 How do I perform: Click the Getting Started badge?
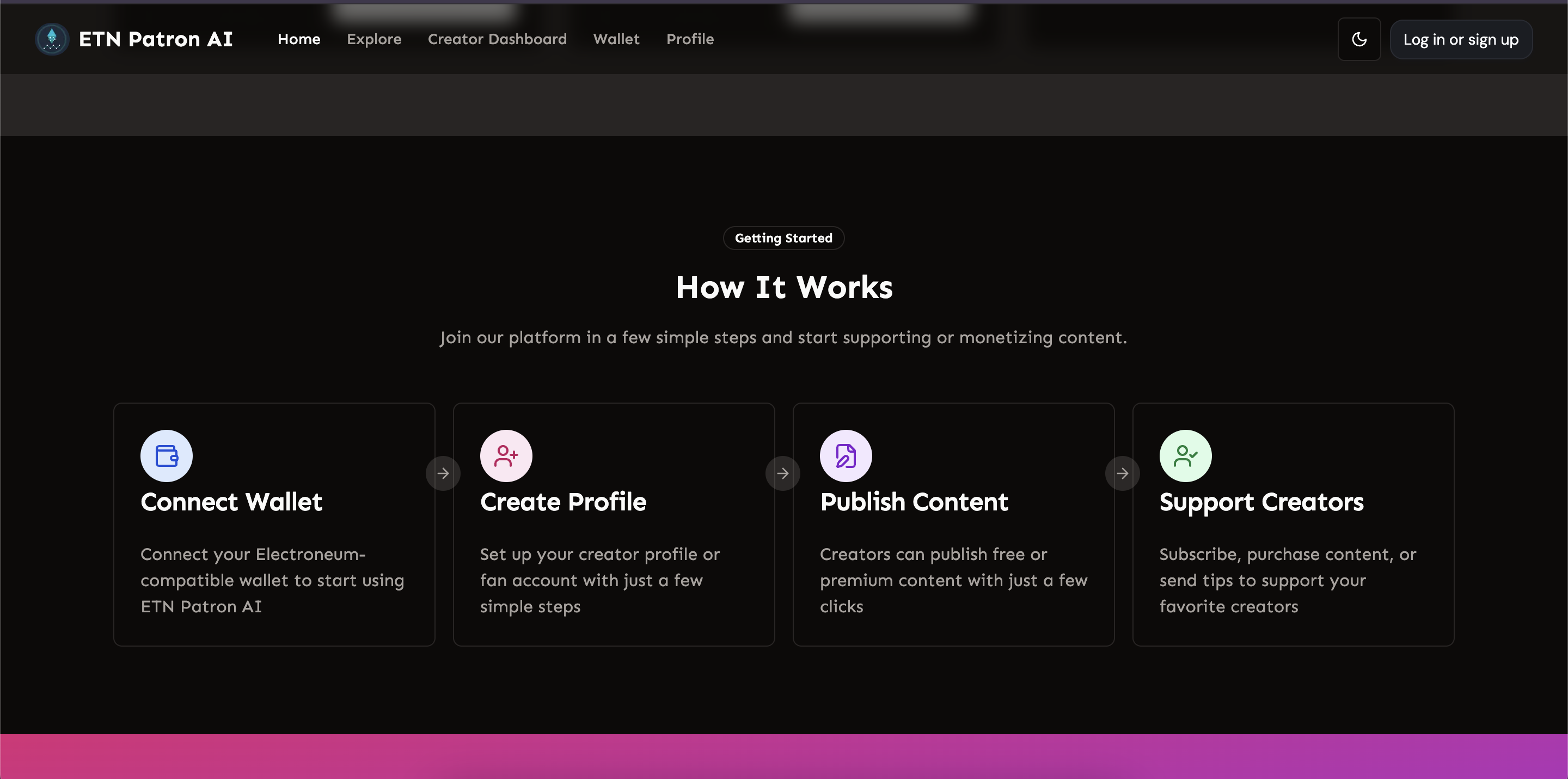[783, 238]
